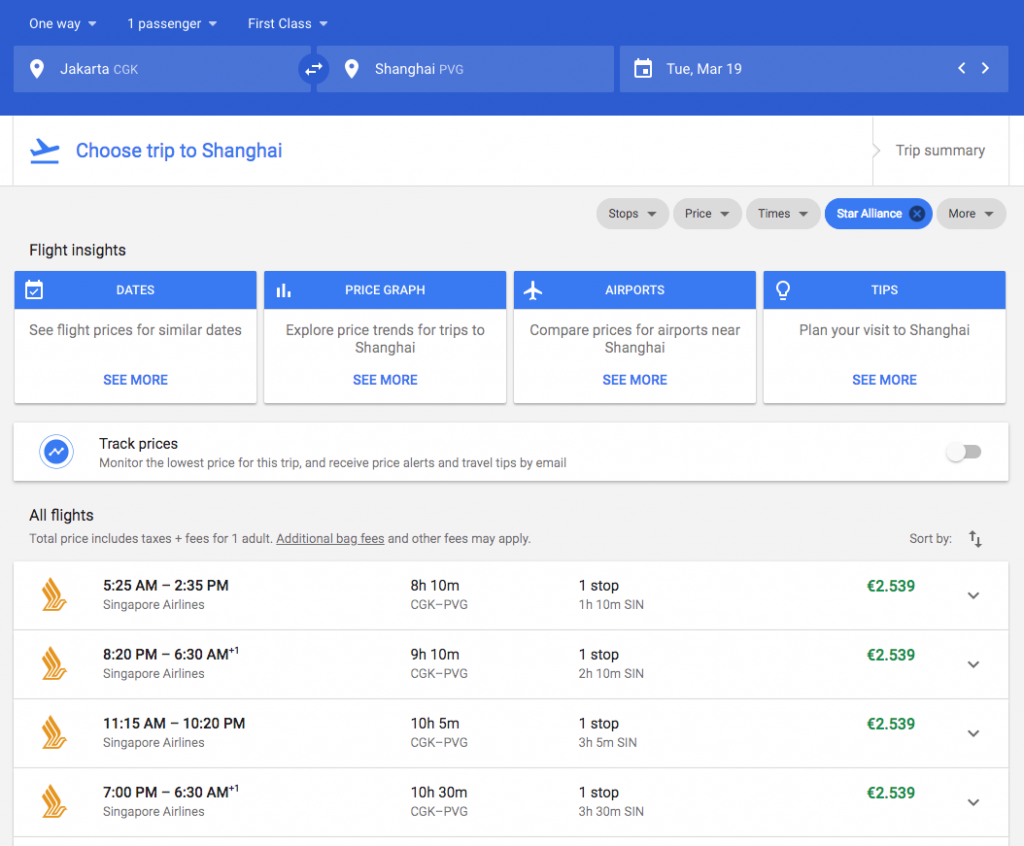
Task: Go to next day arrow
Action: [x=985, y=68]
